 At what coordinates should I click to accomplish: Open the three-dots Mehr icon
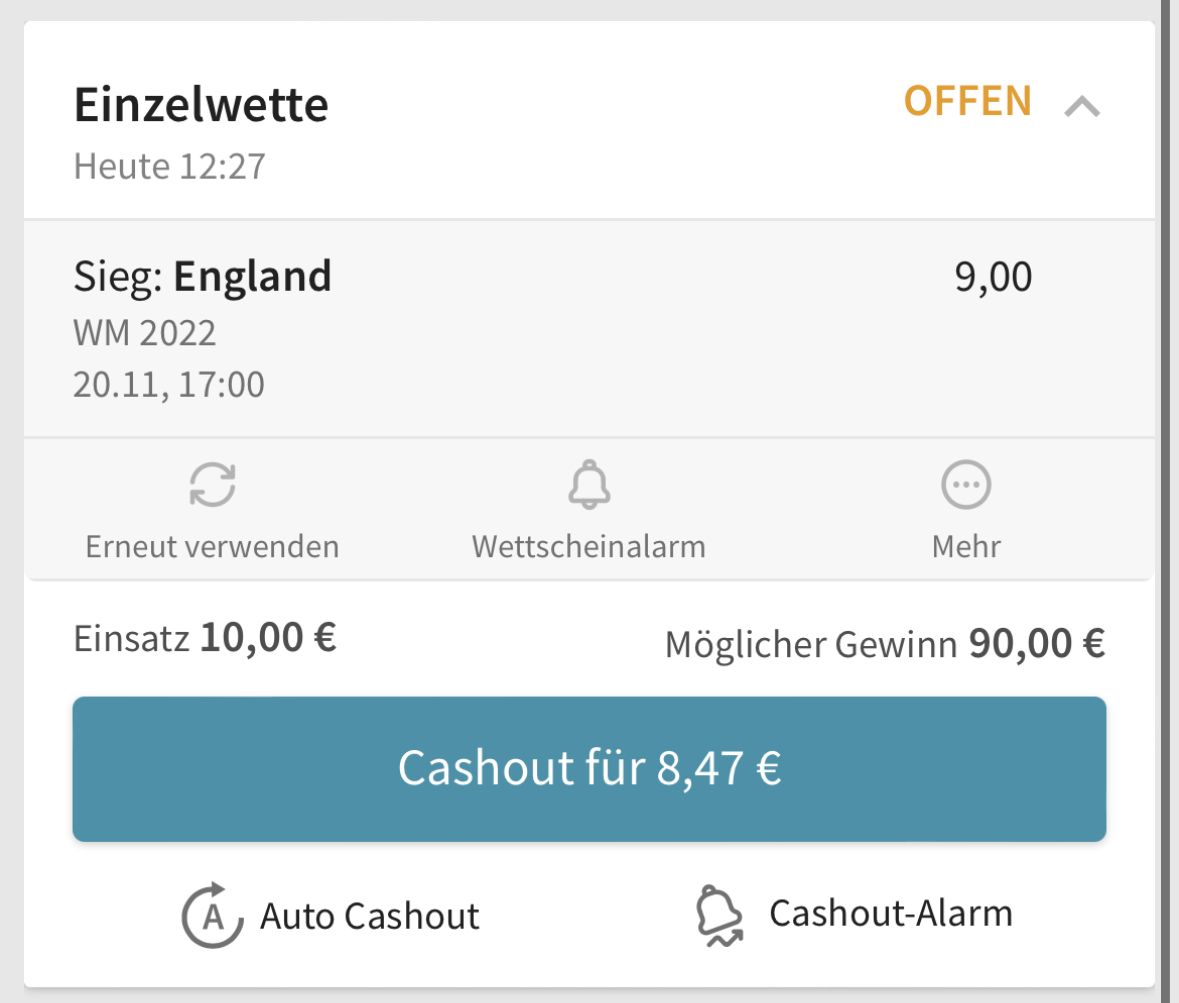point(966,484)
